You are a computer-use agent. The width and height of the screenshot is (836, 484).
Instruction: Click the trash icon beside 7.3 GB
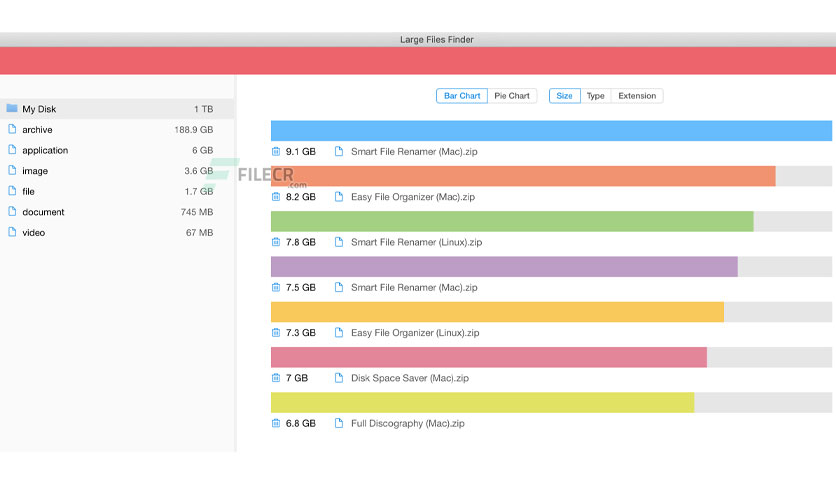(x=276, y=333)
